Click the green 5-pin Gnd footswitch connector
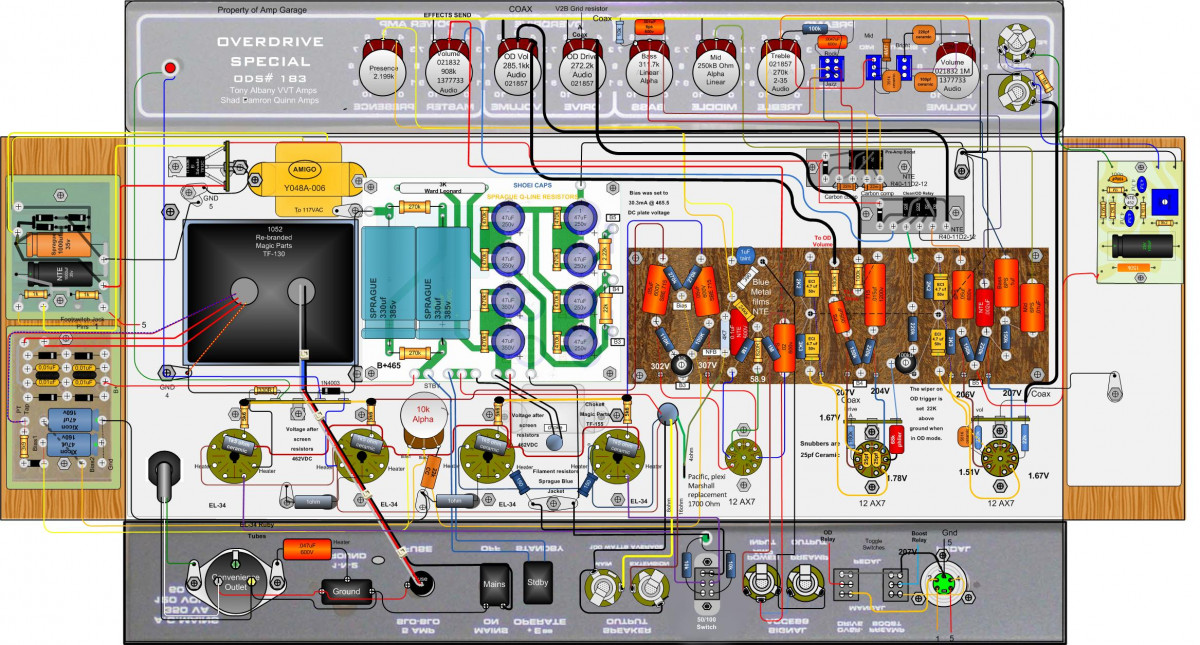The height and width of the screenshot is (645, 1200). pos(946,582)
